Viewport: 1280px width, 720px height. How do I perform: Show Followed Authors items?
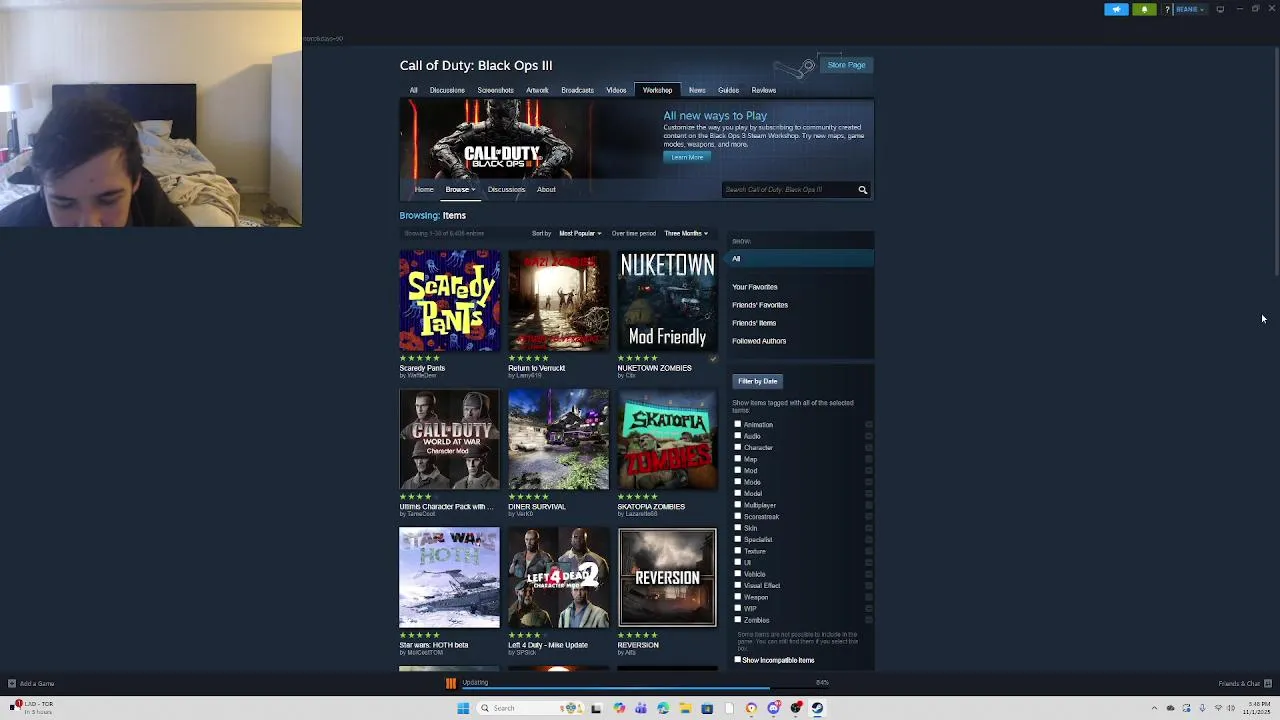759,341
